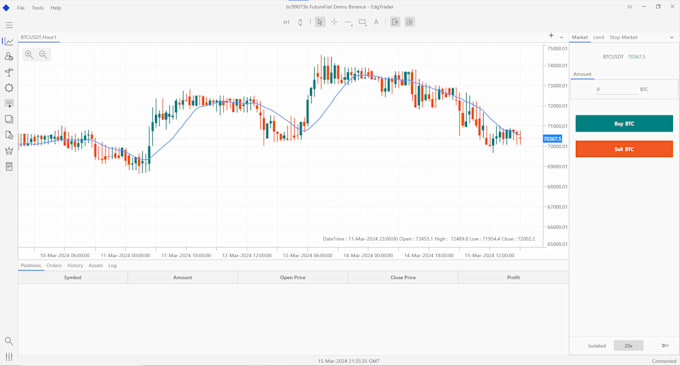Add a new chart tab with plus
This screenshot has height=366, width=680.
[551, 36]
